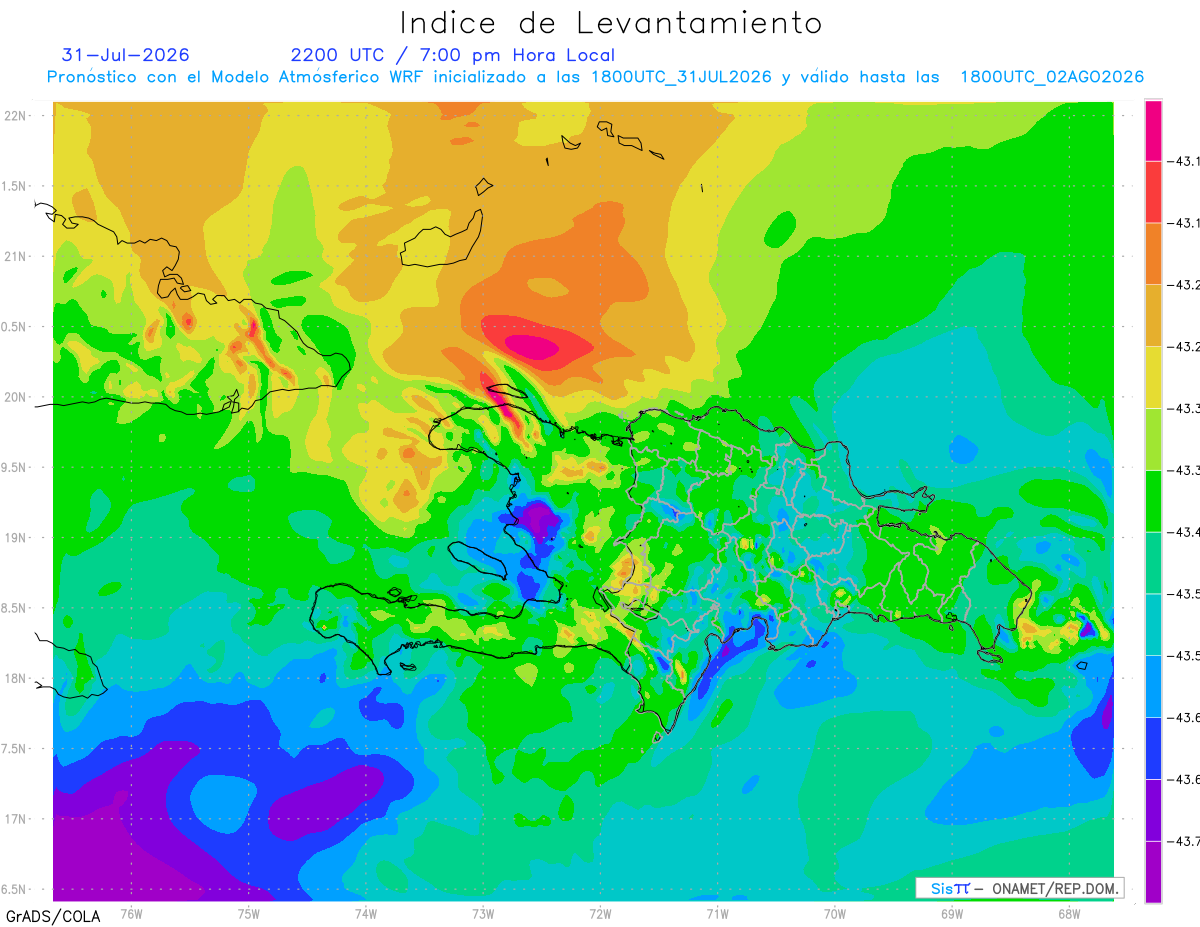Pick the dark blue legend swatch

coord(1153,748)
